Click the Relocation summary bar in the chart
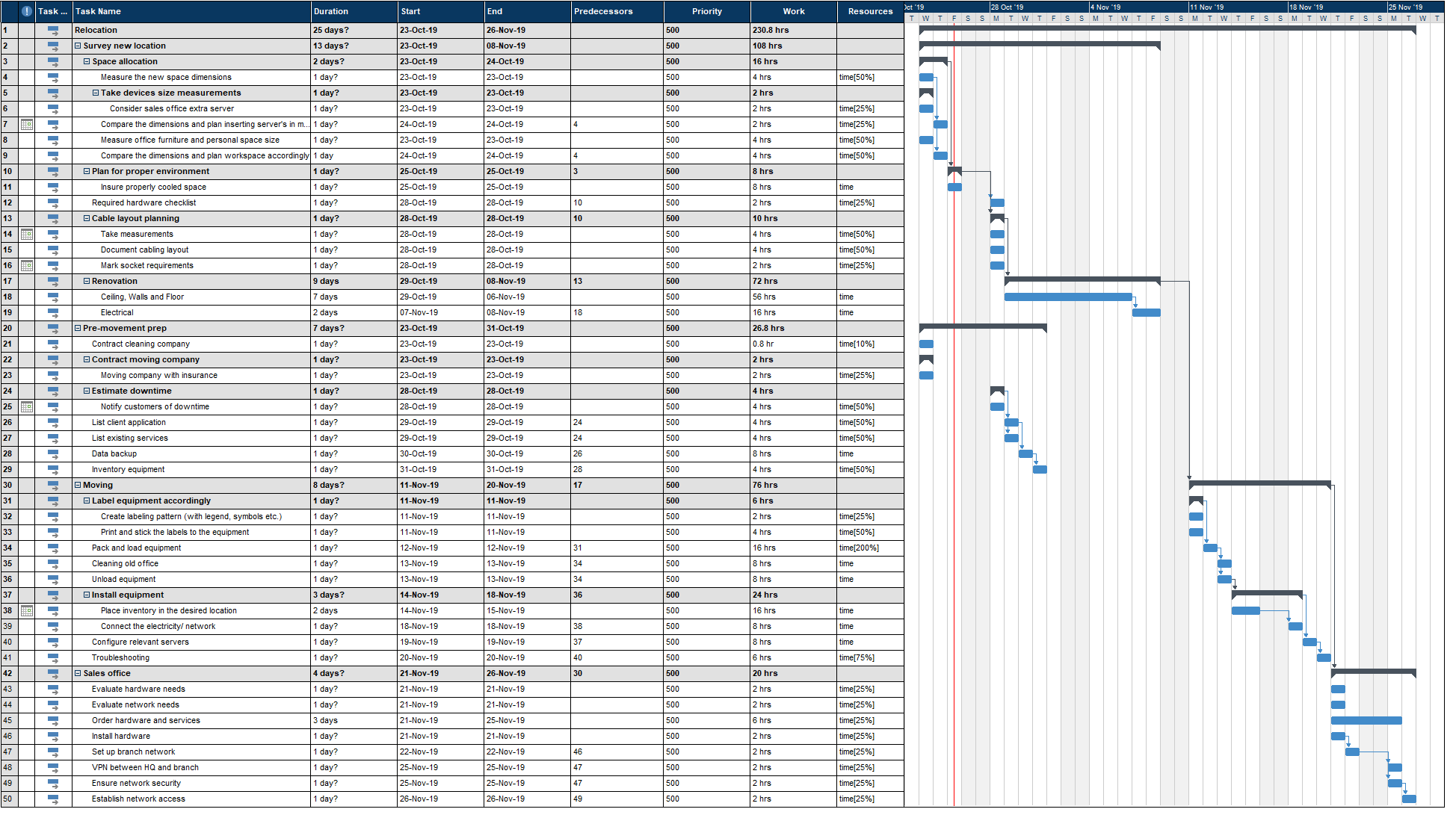 1166,30
